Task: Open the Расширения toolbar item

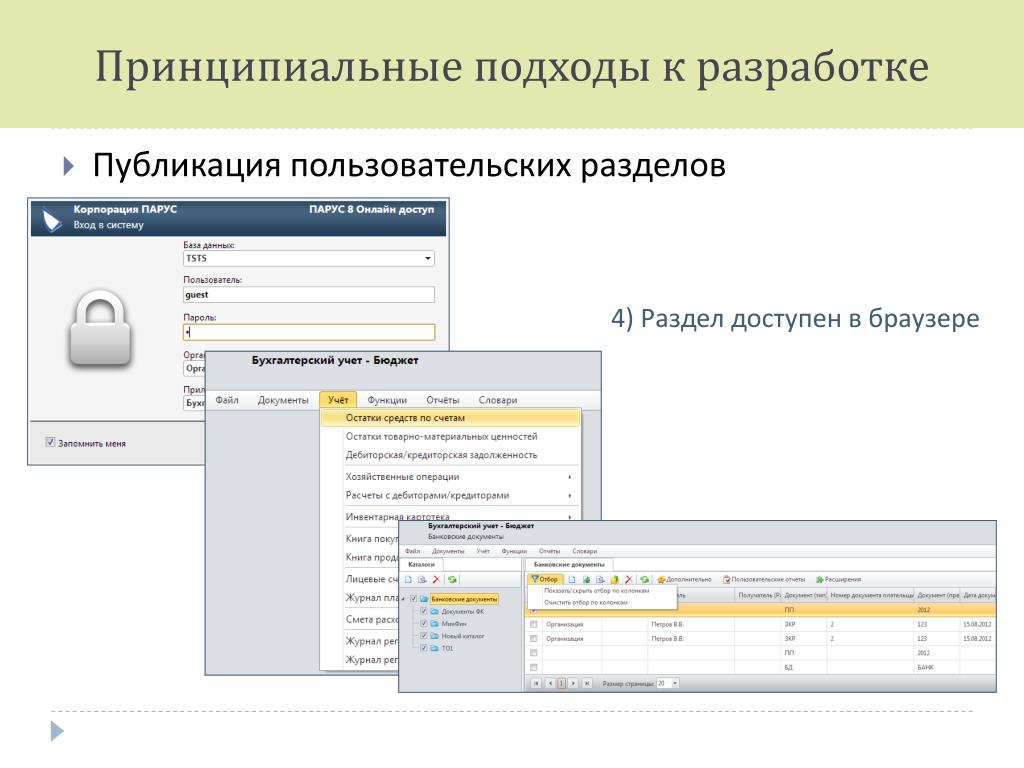Action: click(839, 579)
